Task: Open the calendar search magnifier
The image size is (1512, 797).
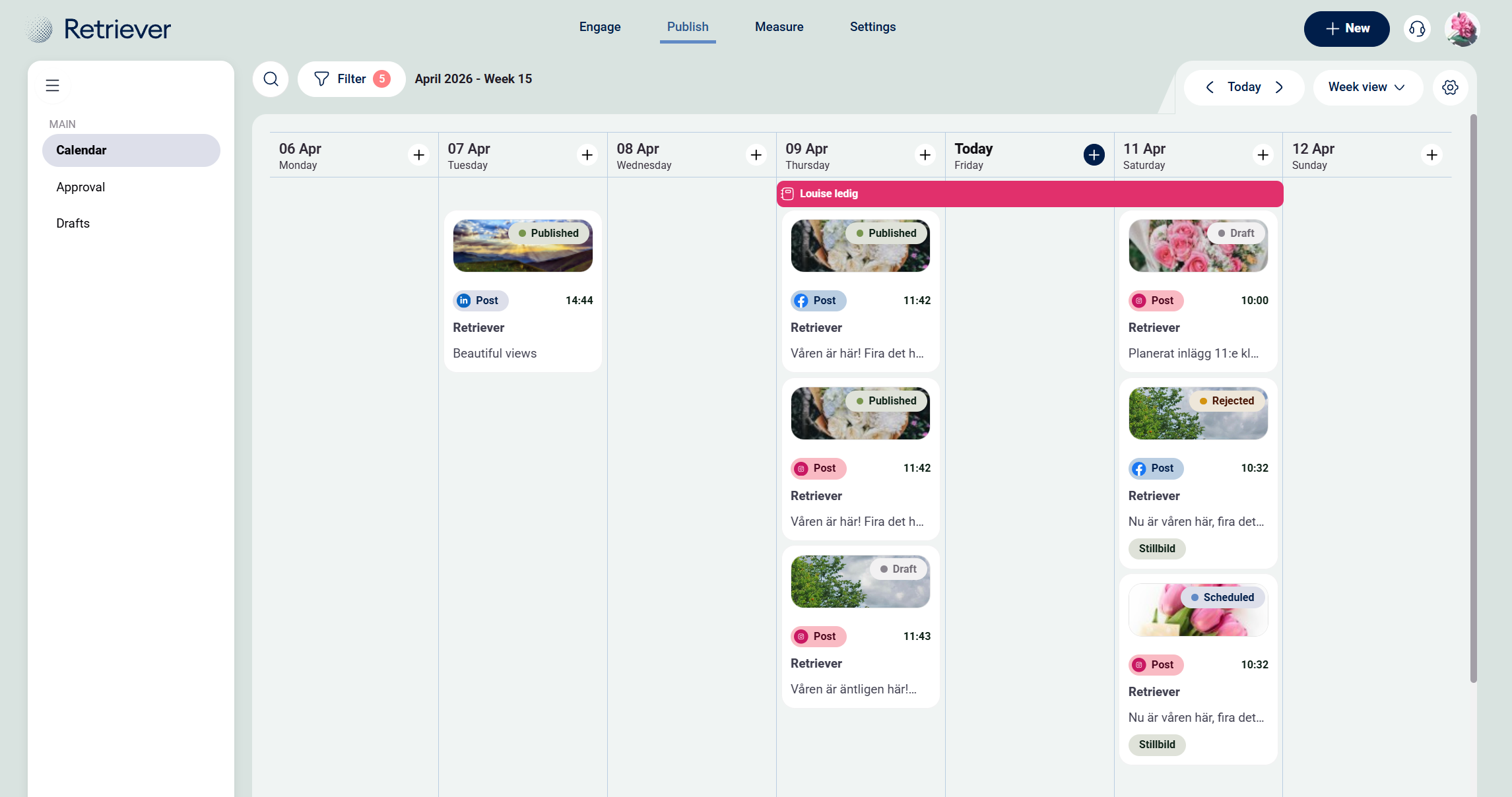Action: point(271,79)
